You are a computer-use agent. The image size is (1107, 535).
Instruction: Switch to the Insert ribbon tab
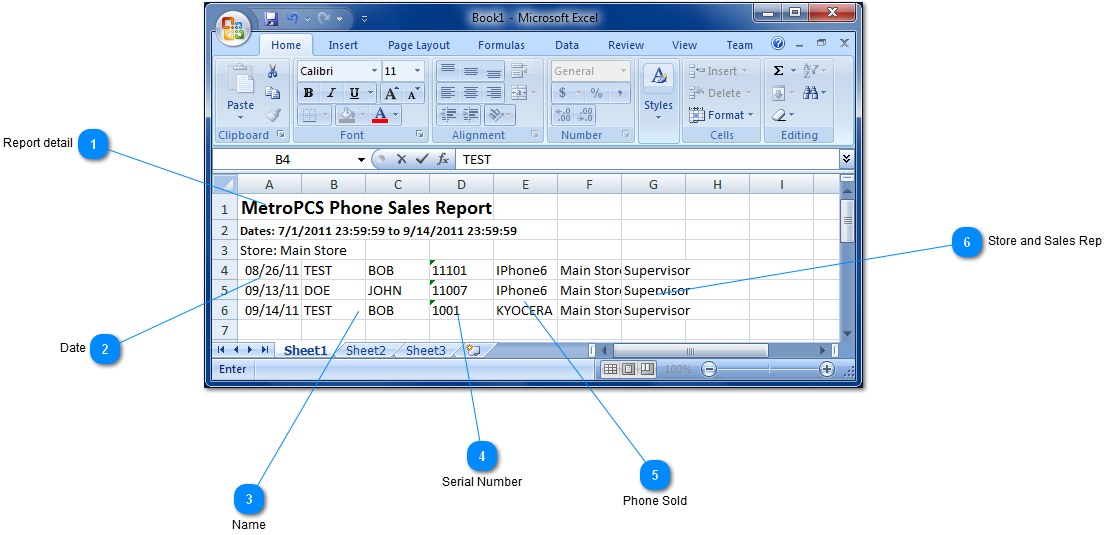[343, 45]
